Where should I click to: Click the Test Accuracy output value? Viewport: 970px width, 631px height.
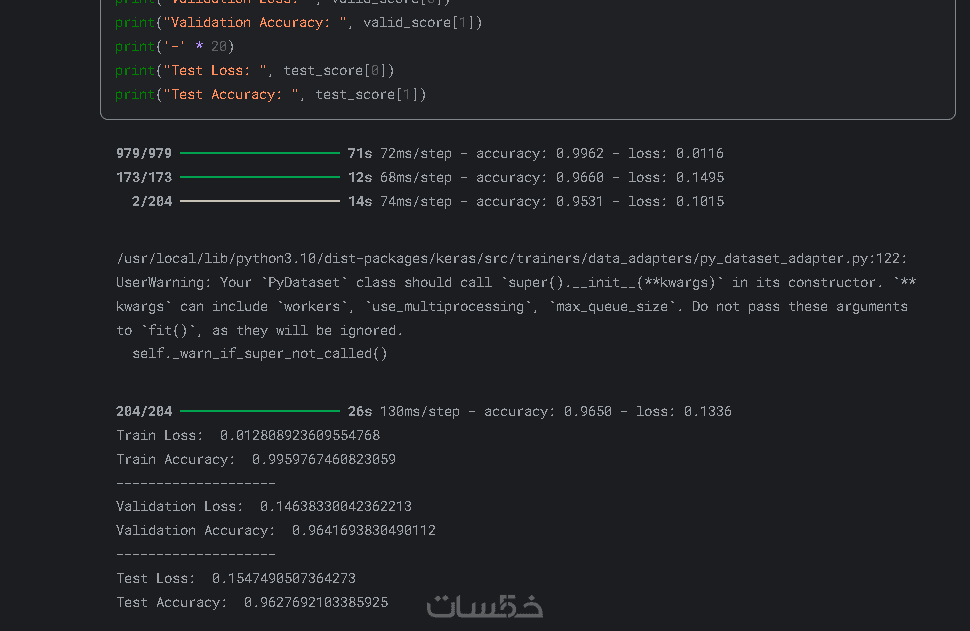tap(316, 602)
